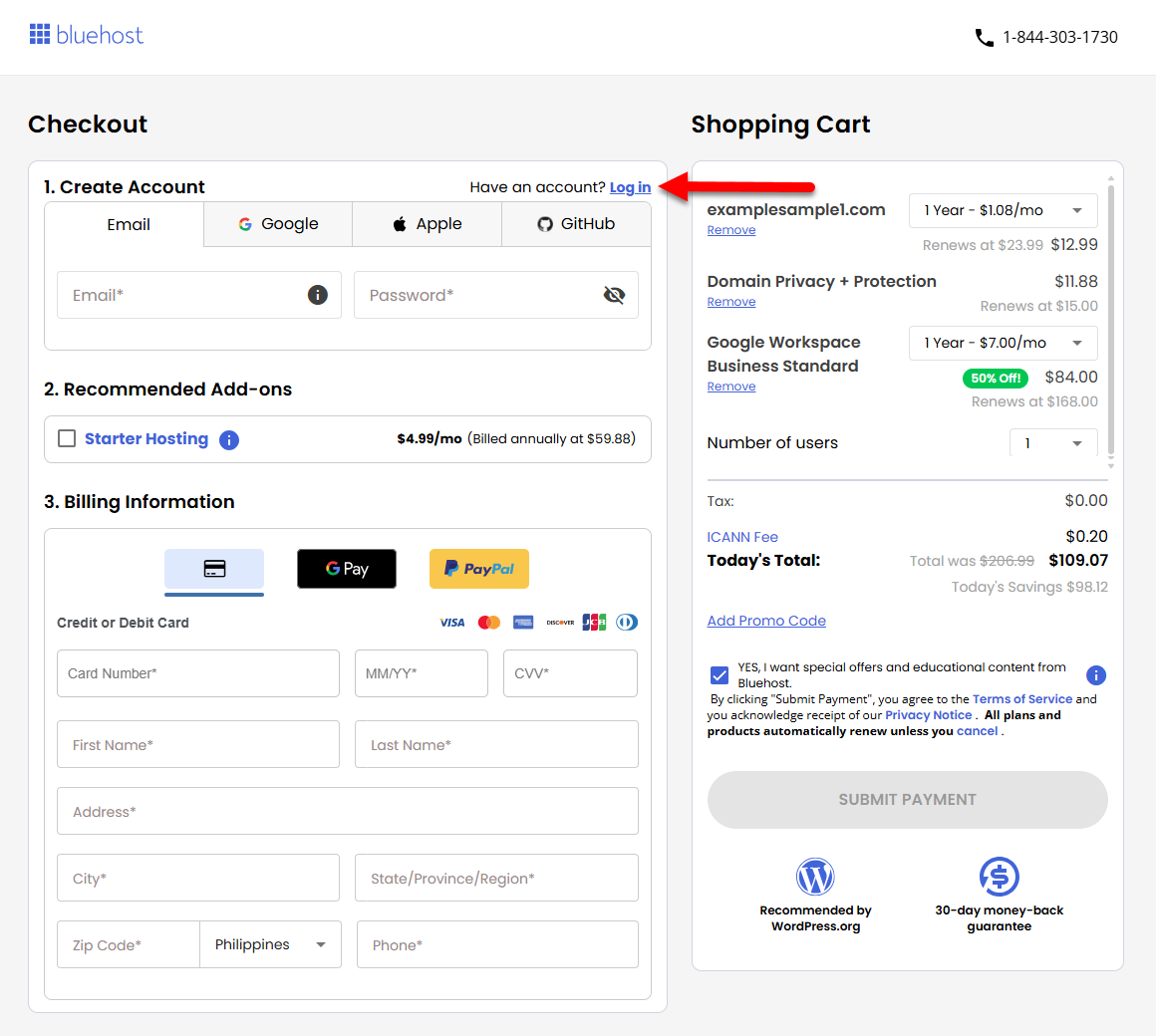Screen dimensions: 1156x1036
Task: Click special offers info icon
Action: (1096, 675)
